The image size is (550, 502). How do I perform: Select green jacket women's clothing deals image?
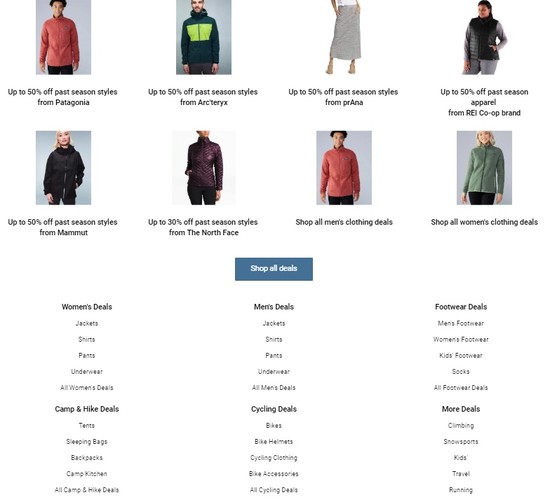[484, 168]
